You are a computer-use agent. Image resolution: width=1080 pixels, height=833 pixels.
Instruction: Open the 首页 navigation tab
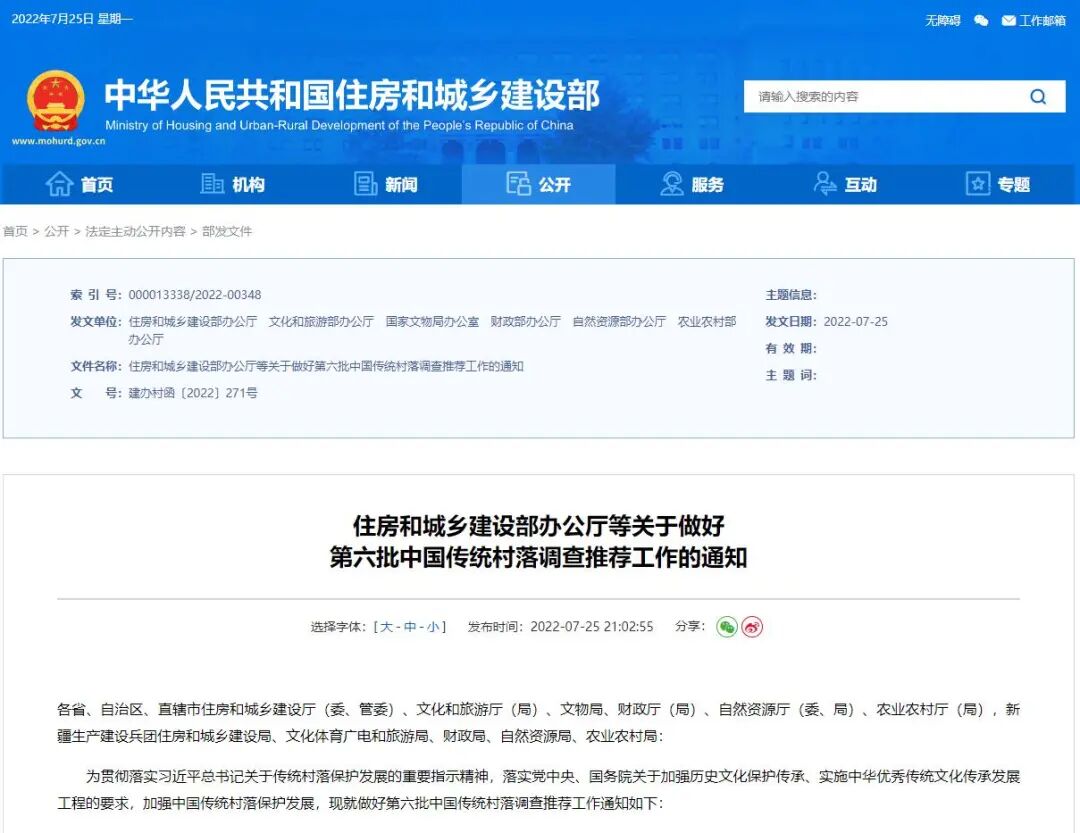(77, 184)
